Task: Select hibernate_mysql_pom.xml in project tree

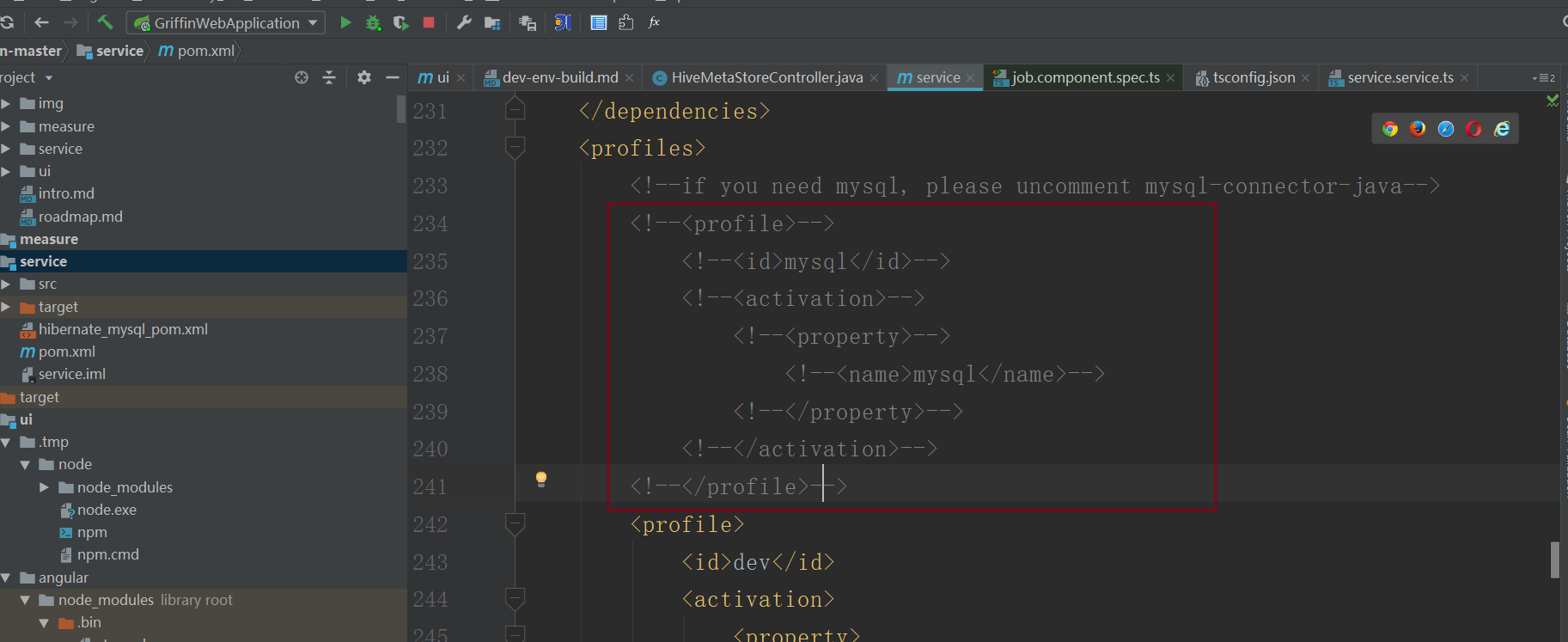Action: [x=123, y=329]
